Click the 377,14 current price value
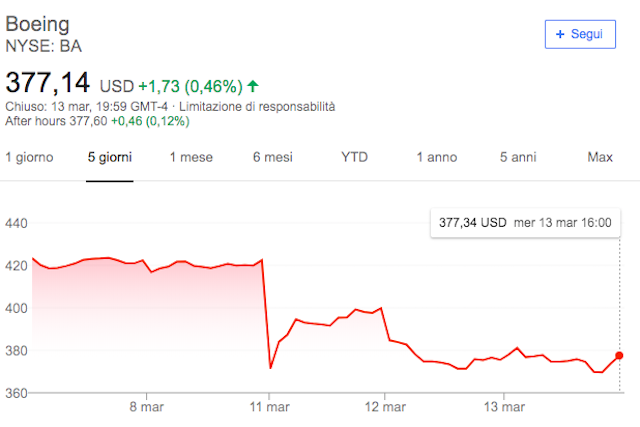Image resolution: width=640 pixels, height=427 pixels. (48, 83)
